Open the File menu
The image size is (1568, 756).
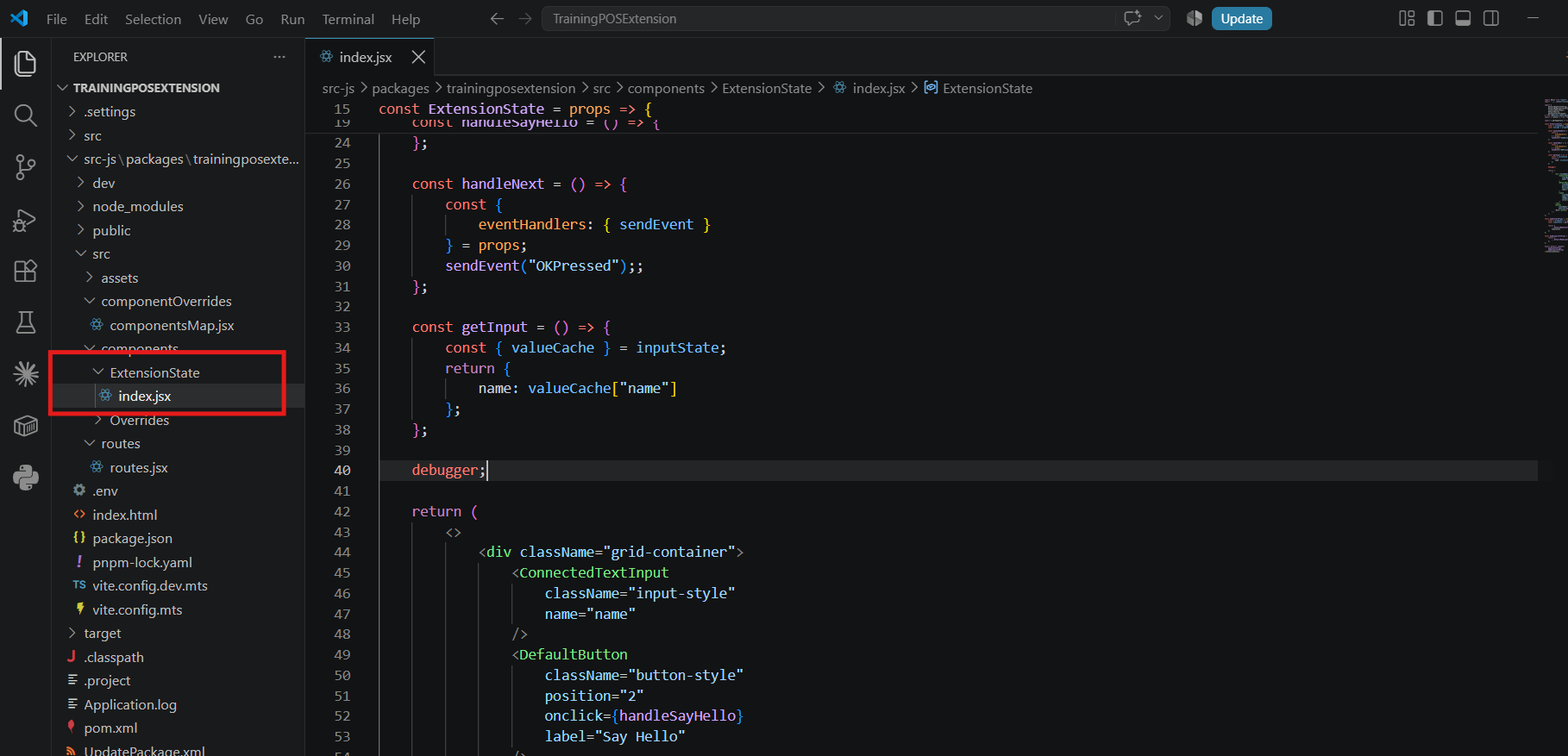tap(57, 19)
